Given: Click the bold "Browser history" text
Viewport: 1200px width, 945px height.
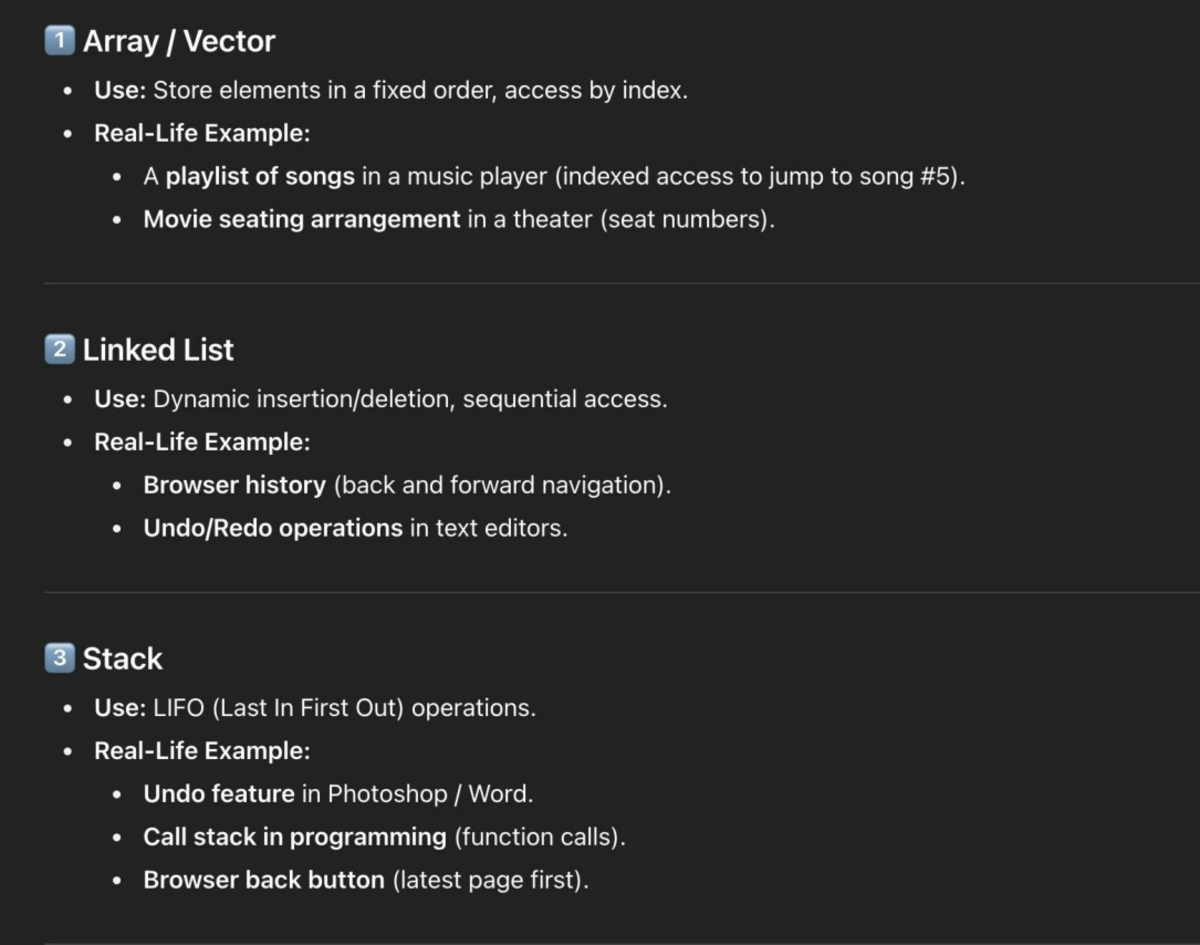Looking at the screenshot, I should 235,486.
